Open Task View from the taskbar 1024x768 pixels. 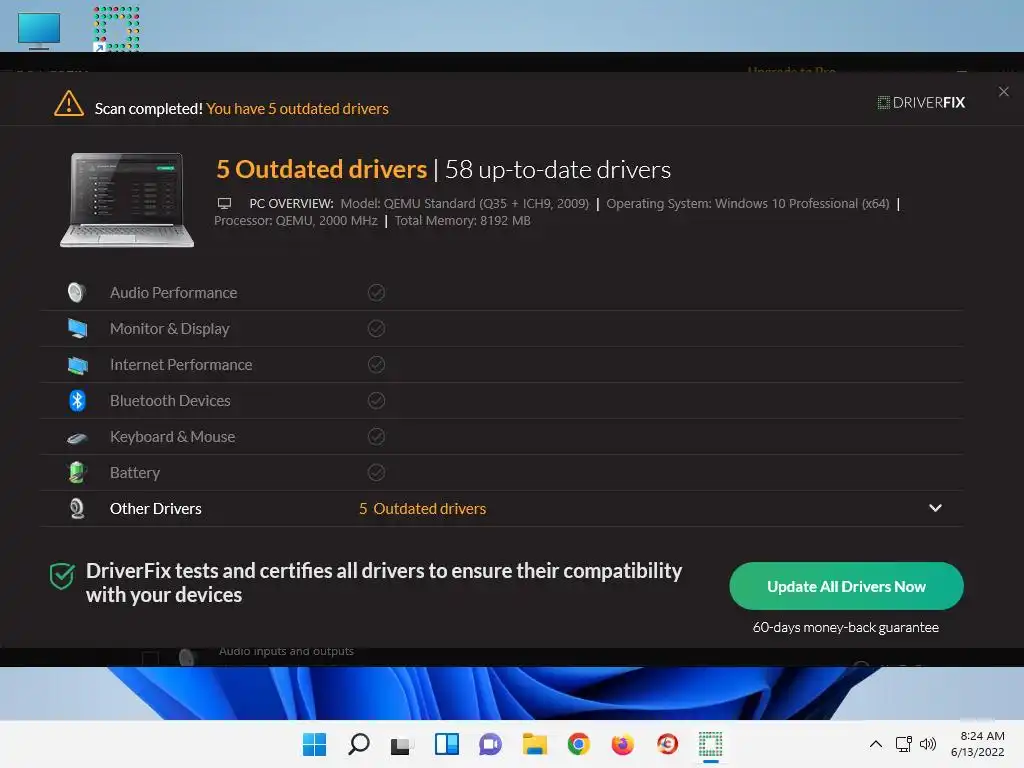point(402,744)
